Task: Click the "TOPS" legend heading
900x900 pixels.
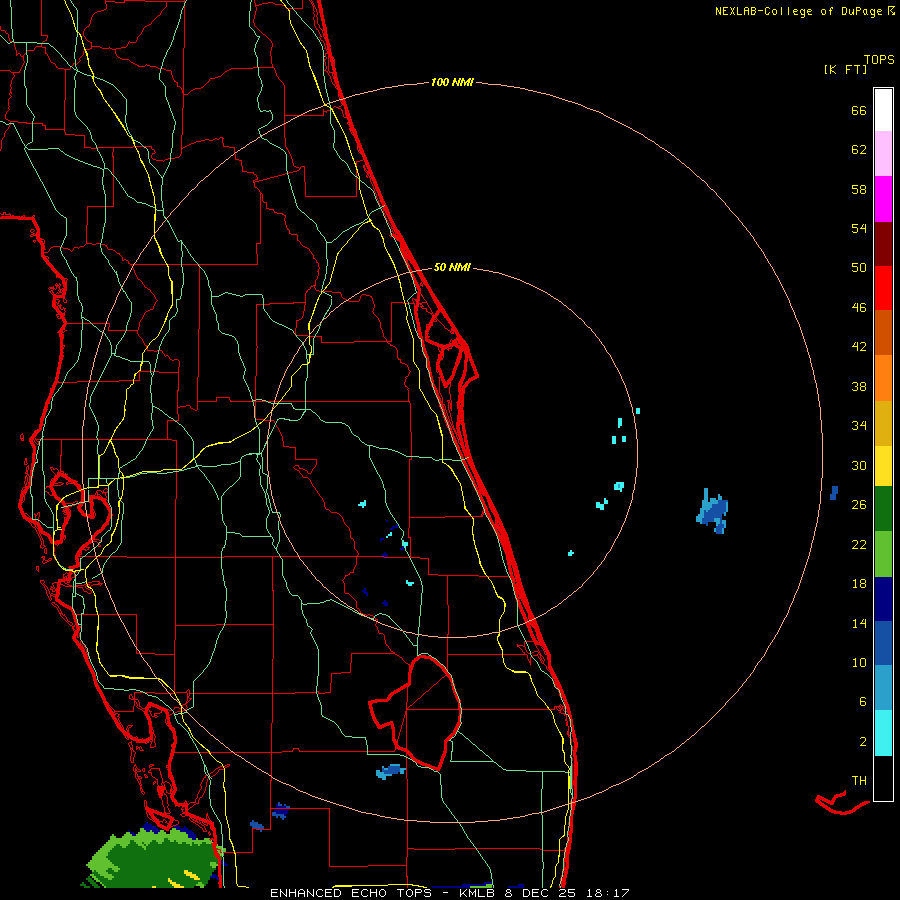Action: [879, 60]
